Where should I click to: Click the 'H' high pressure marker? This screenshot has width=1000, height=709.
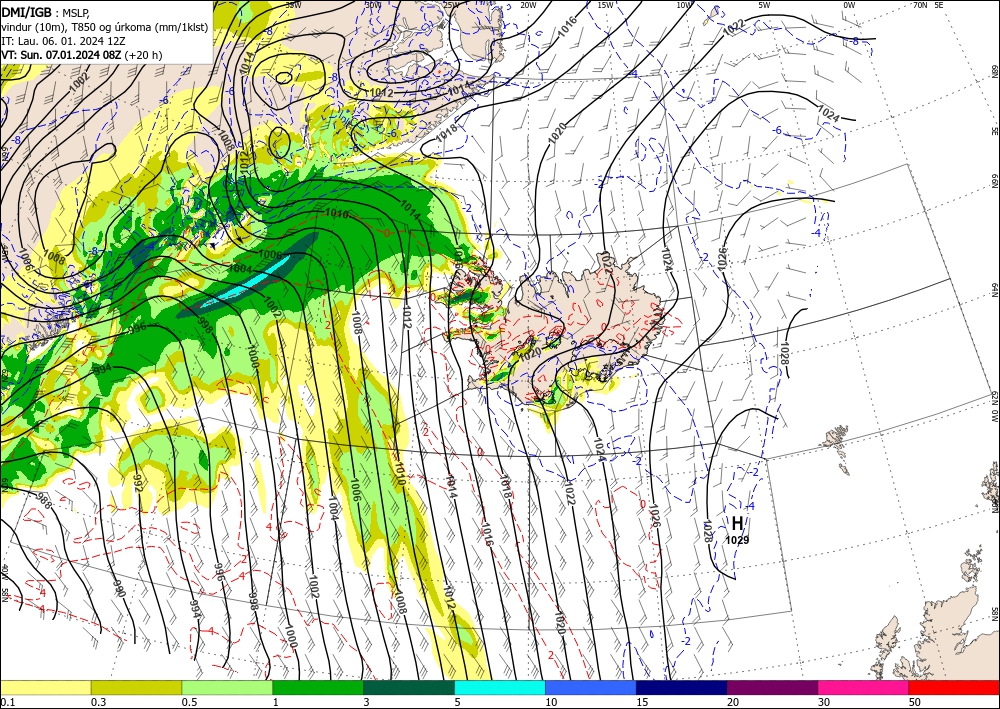coord(737,524)
